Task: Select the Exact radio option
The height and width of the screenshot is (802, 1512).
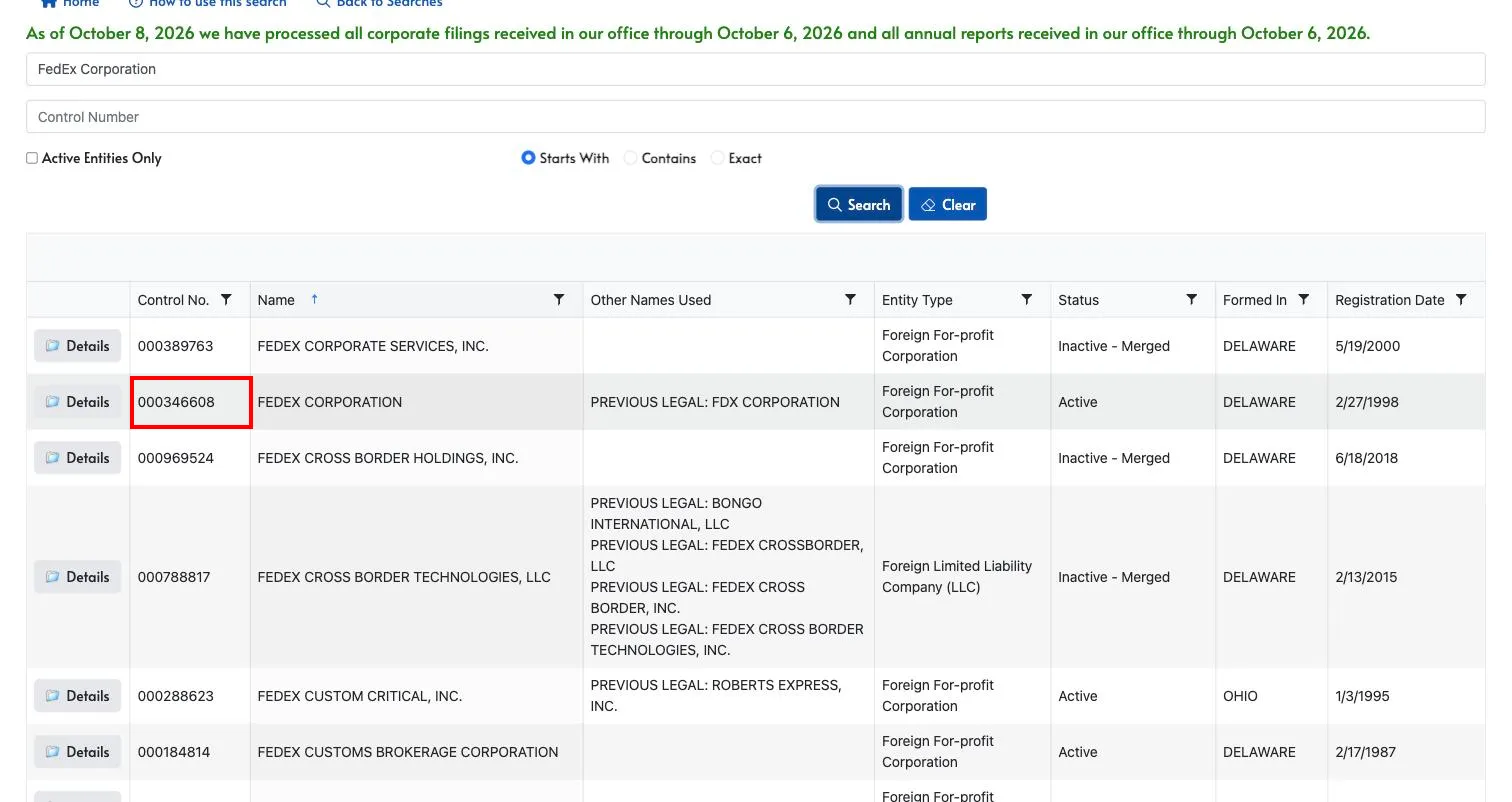Action: [717, 158]
